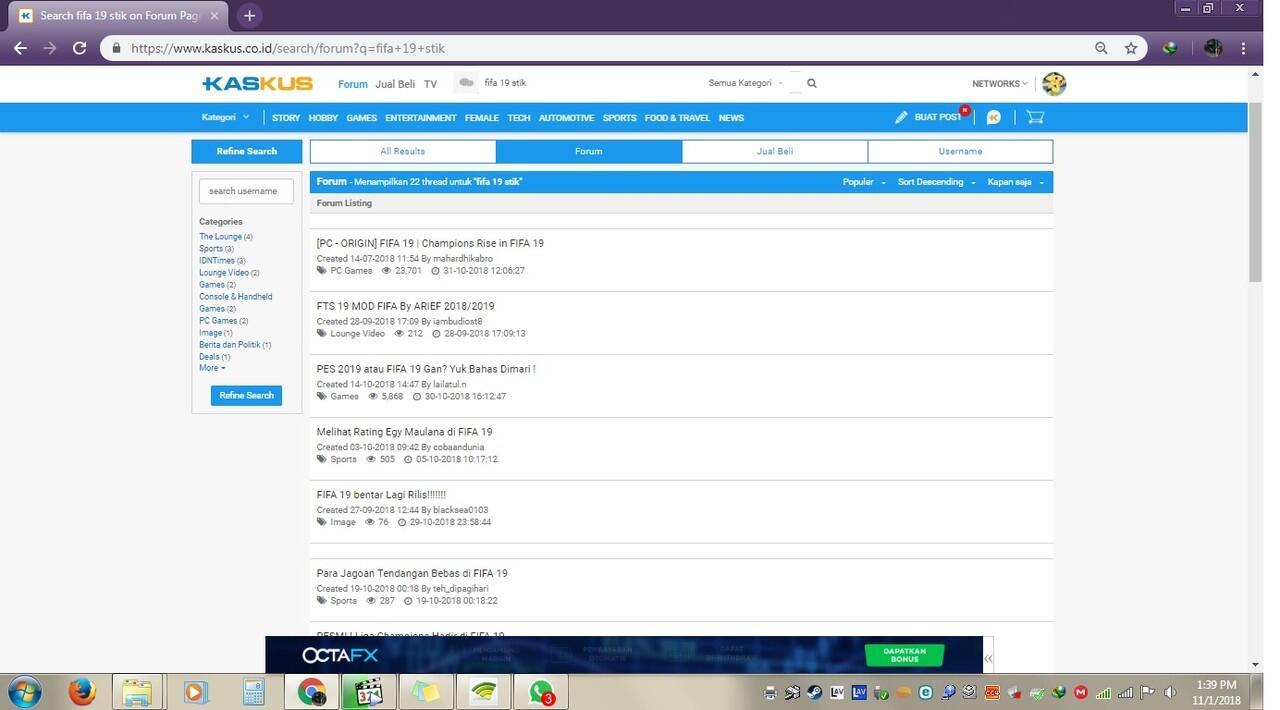1280x710 pixels.
Task: Open the Sort Descending dropdown
Action: point(936,182)
